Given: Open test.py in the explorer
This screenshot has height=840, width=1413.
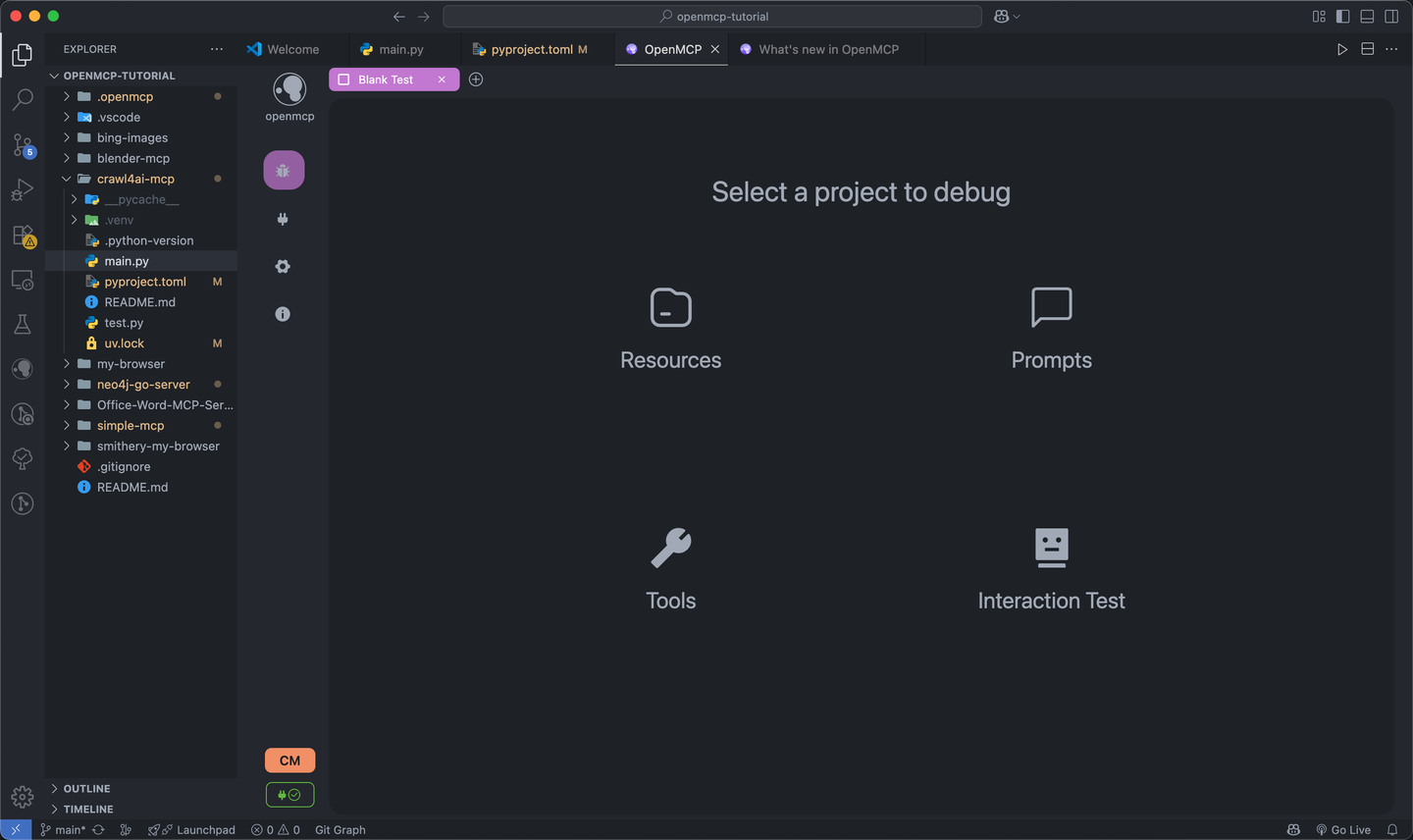Looking at the screenshot, I should pyautogui.click(x=141, y=323).
